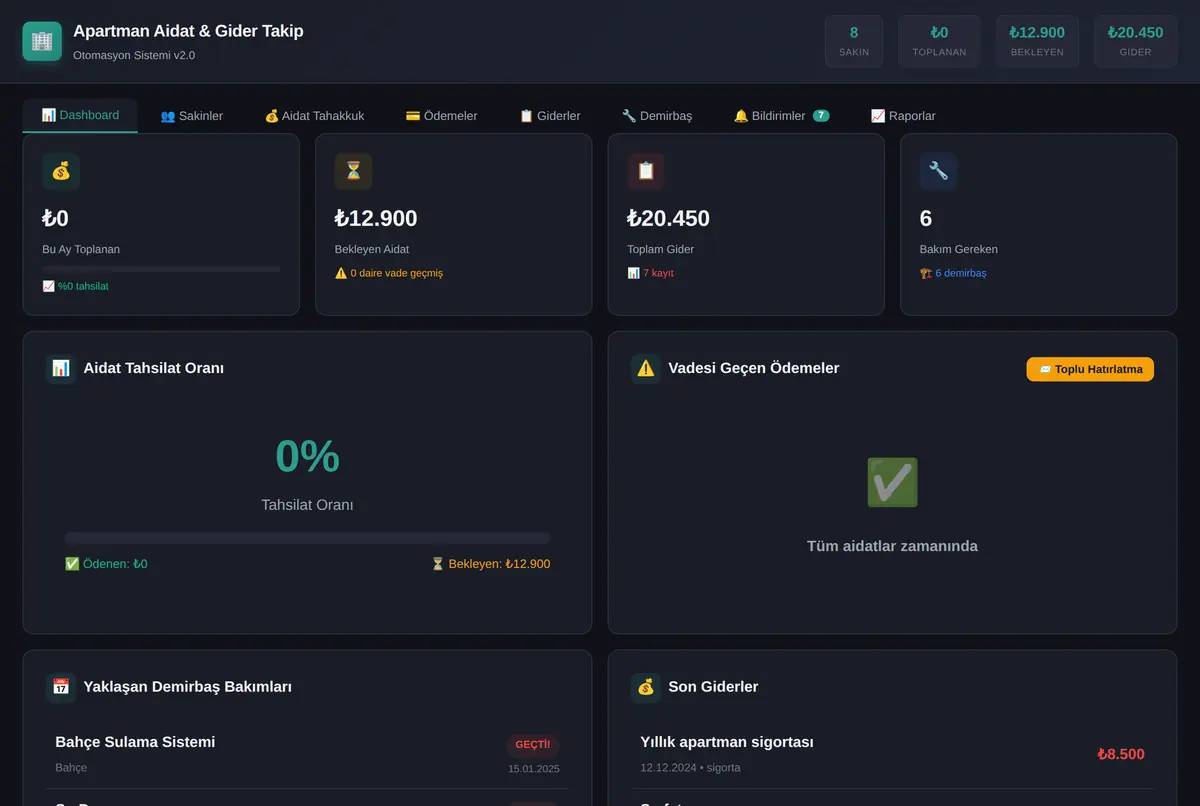This screenshot has height=806, width=1200.
Task: Click the large 0% collection rate value
Action: pos(307,456)
